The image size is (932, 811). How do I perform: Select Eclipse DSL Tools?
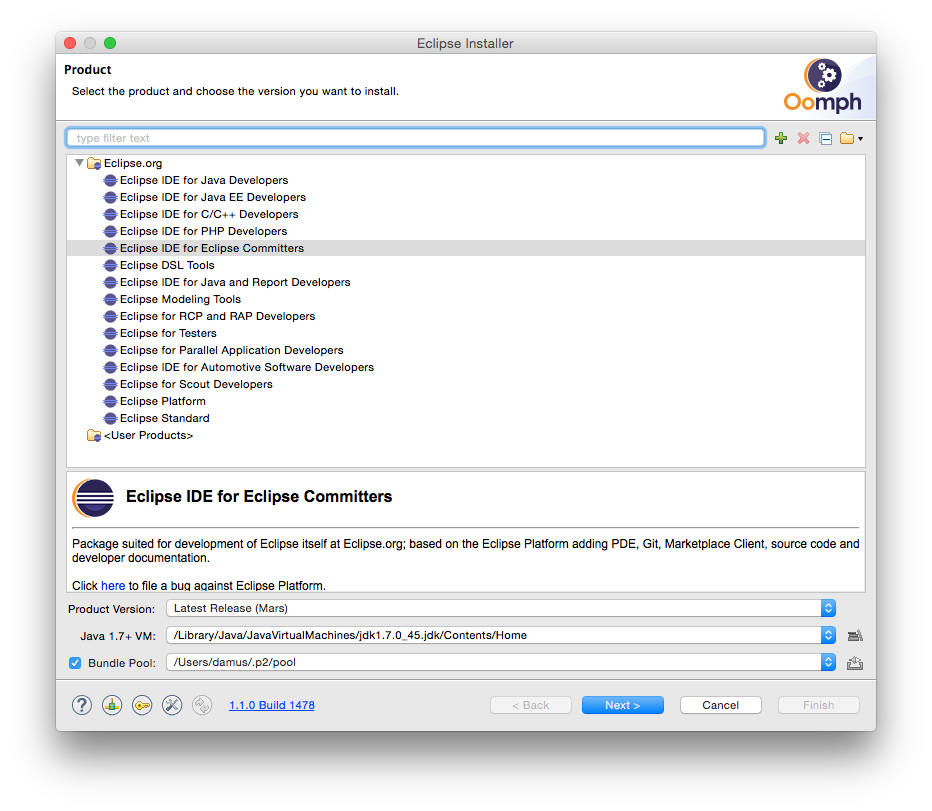[167, 265]
